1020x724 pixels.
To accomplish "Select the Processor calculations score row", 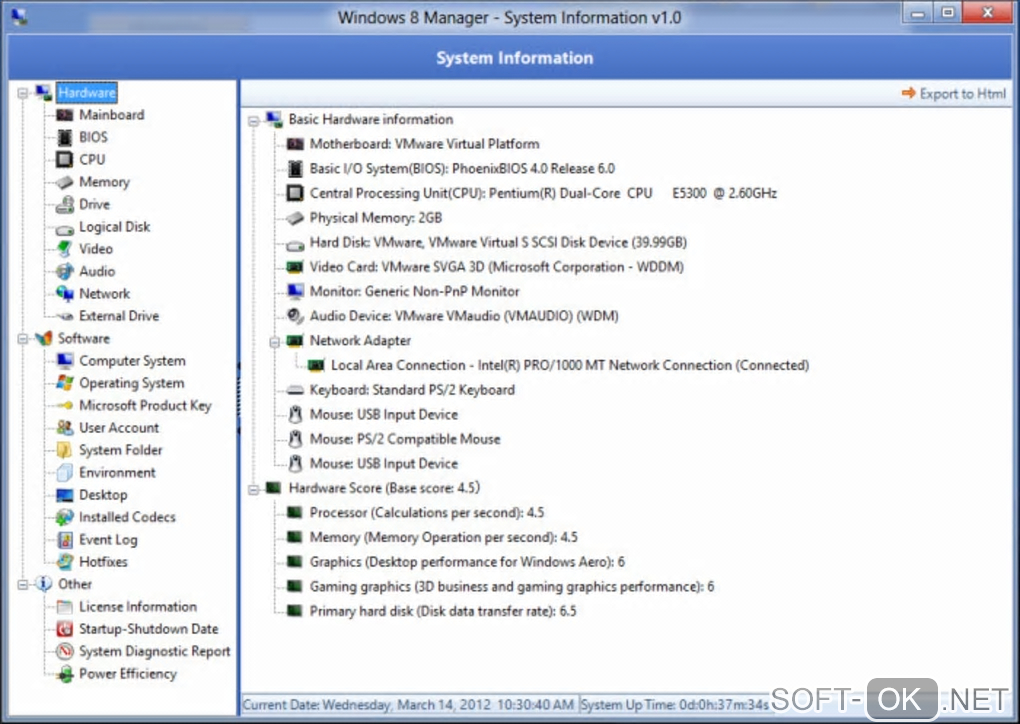I will (x=427, y=513).
